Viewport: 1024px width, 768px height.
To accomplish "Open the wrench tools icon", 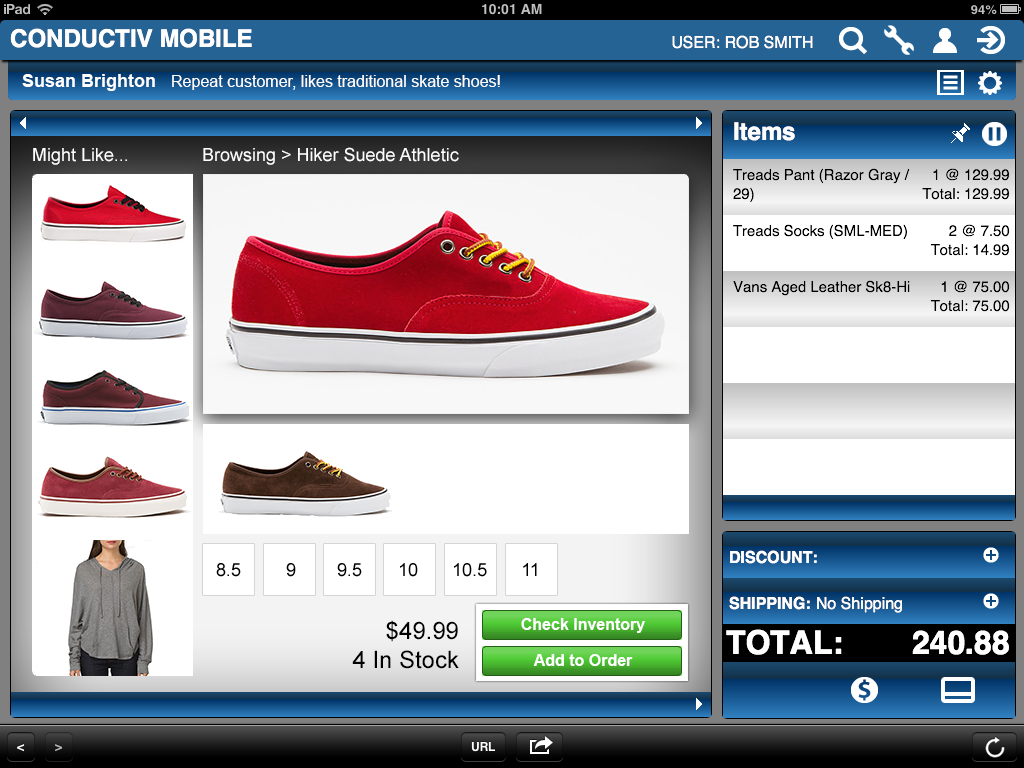I will click(x=898, y=41).
